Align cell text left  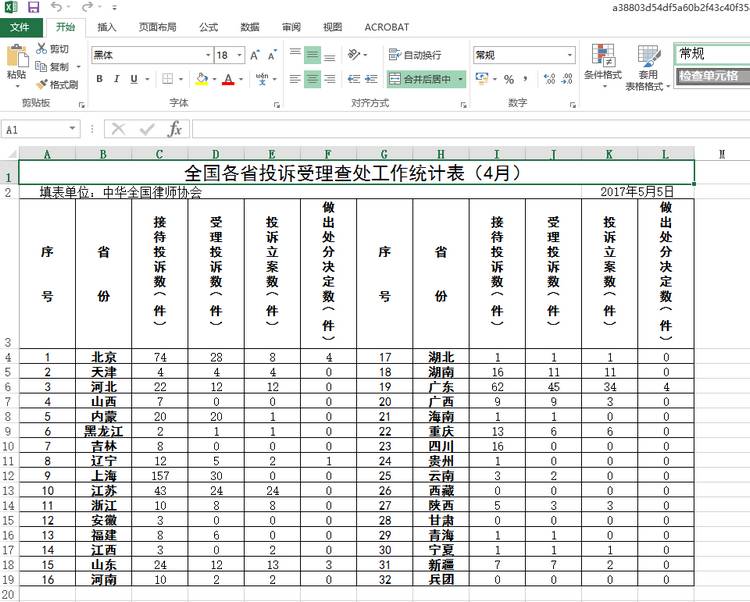pyautogui.click(x=295, y=79)
